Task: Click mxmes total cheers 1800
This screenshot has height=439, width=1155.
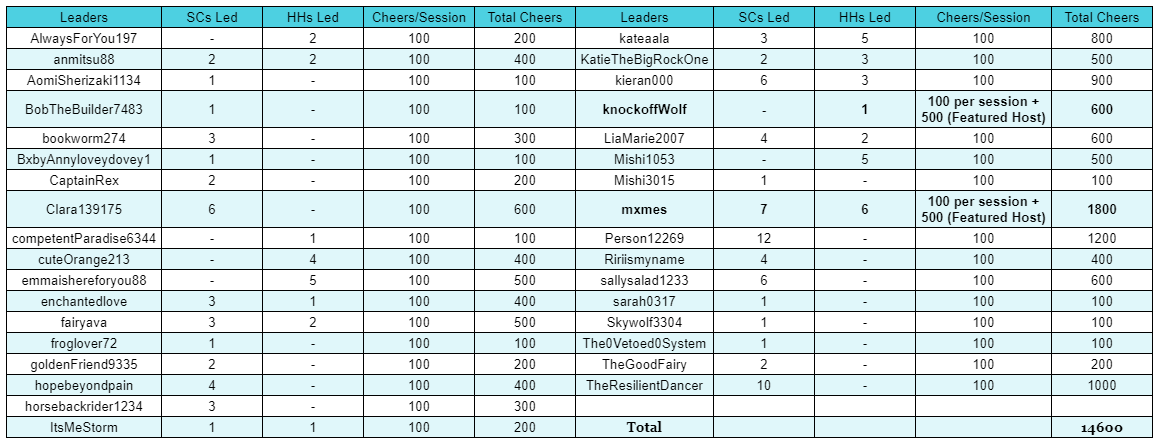Action: click(x=1102, y=210)
